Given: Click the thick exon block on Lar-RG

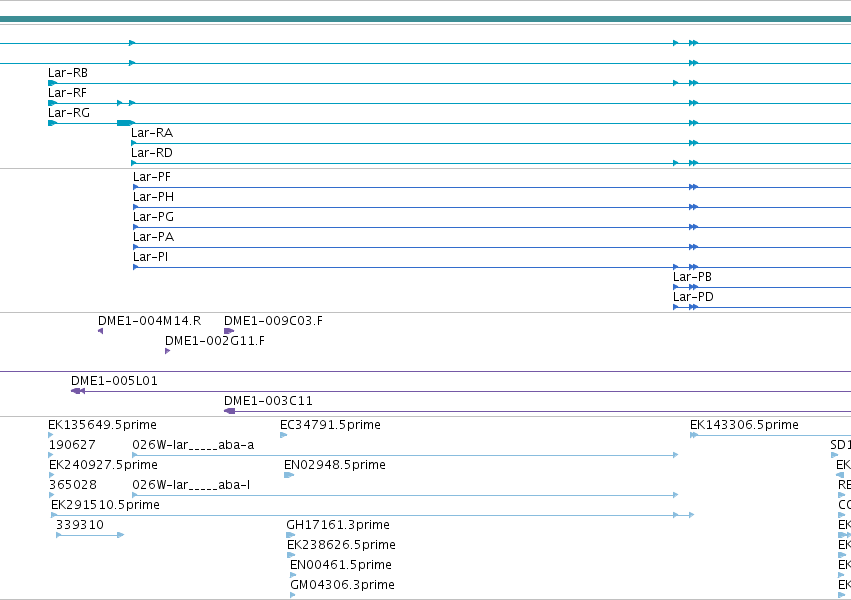Looking at the screenshot, I should click(125, 123).
